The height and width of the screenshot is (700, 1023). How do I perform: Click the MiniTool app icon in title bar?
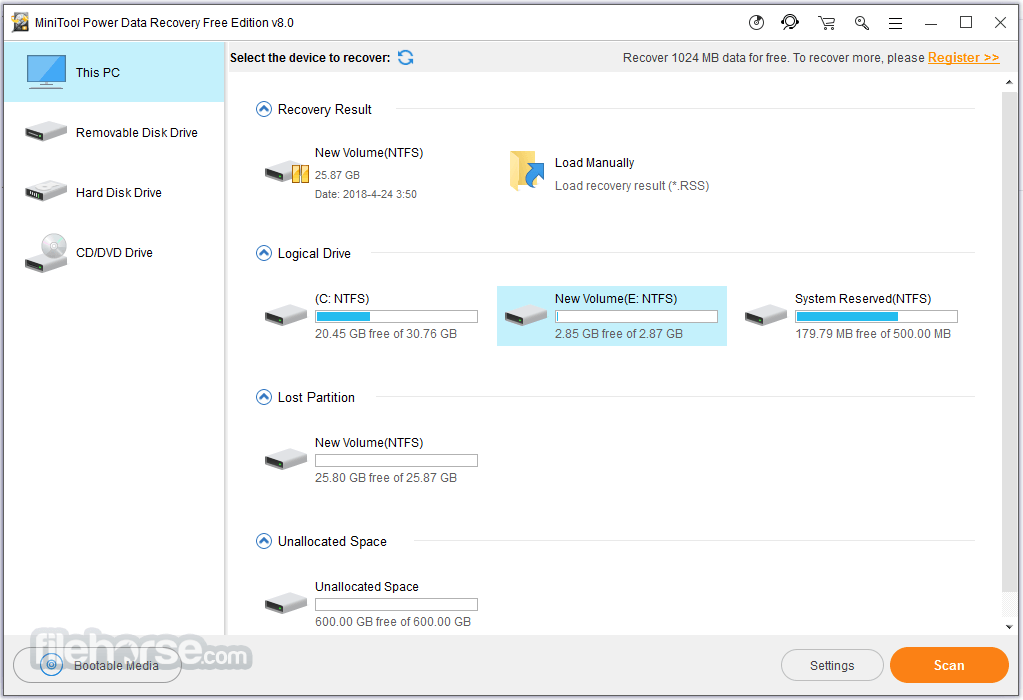tap(20, 22)
